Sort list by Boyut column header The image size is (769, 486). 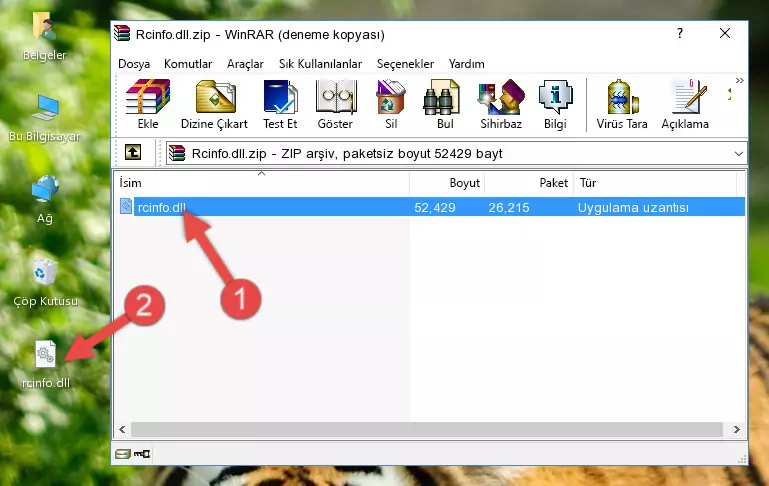(x=447, y=183)
